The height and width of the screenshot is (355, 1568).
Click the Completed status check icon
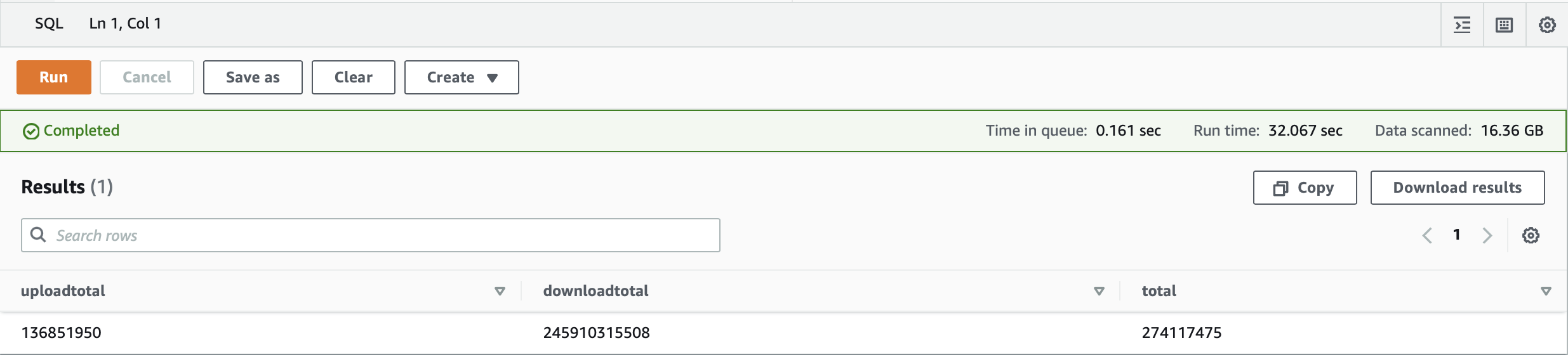(31, 131)
